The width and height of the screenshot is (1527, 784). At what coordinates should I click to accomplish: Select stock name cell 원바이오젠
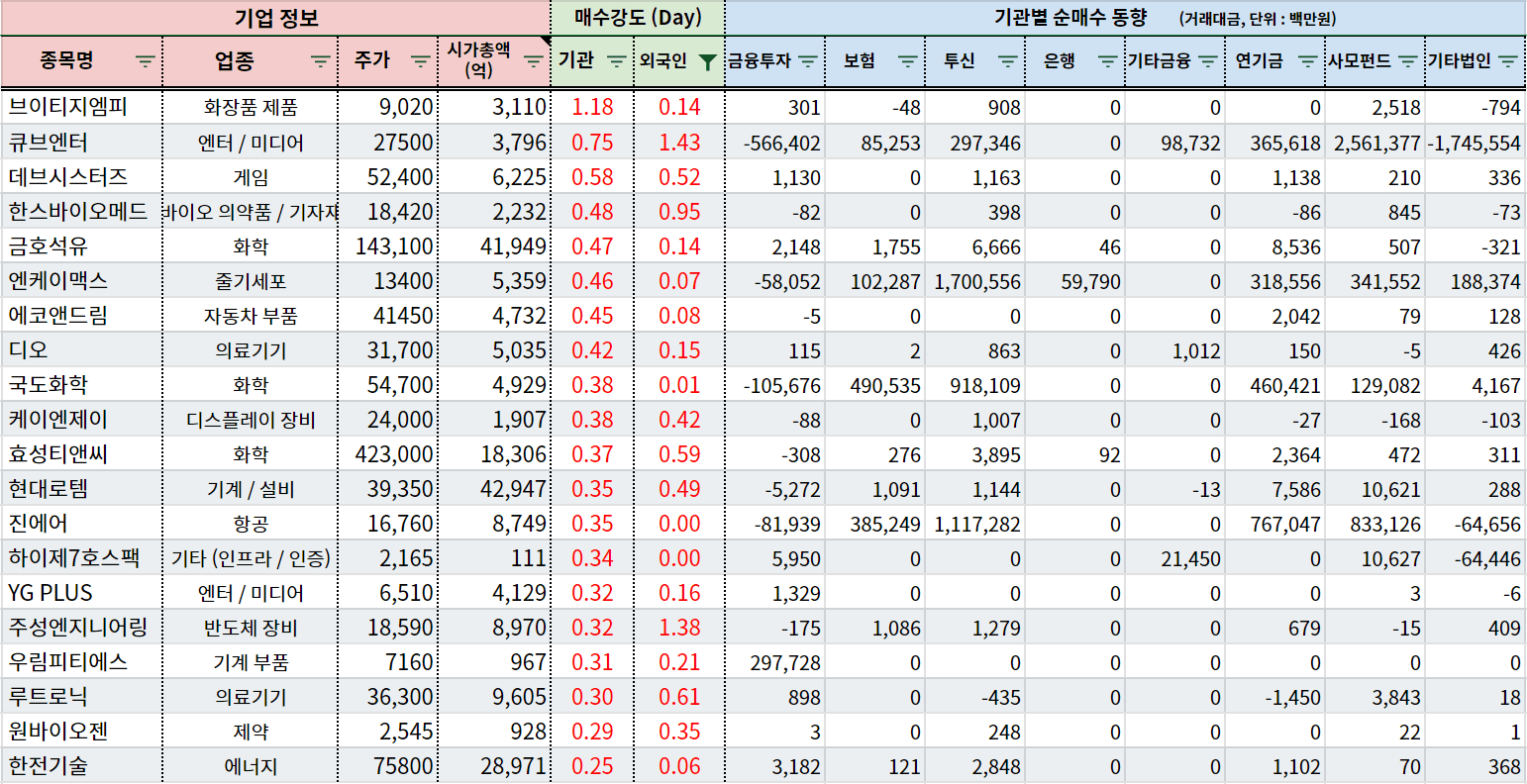point(82,731)
